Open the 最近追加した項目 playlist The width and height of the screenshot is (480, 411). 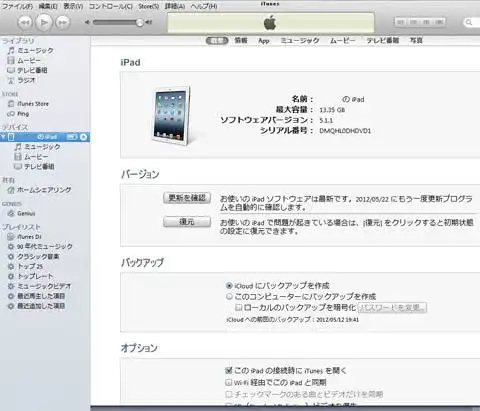36,306
